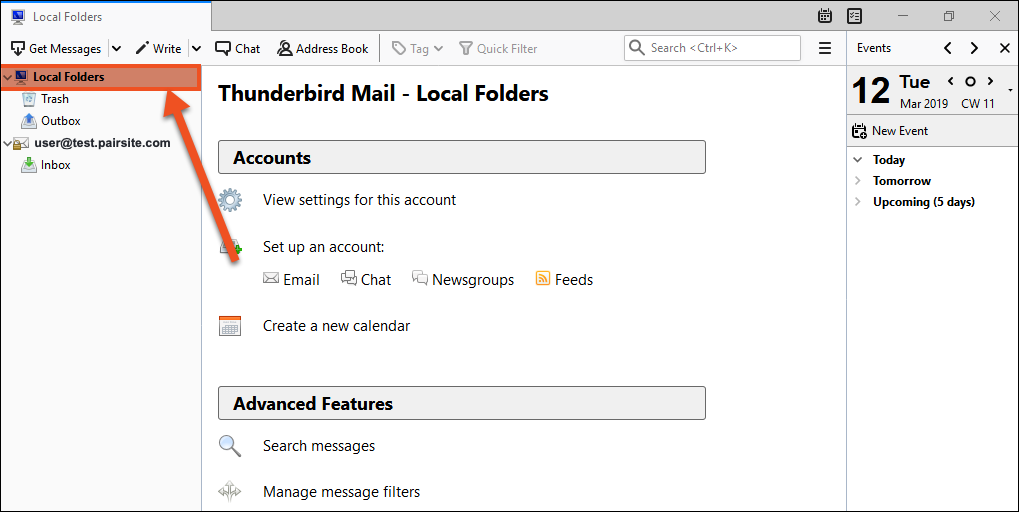Set up a new Email account
The height and width of the screenshot is (512, 1019).
[x=291, y=279]
